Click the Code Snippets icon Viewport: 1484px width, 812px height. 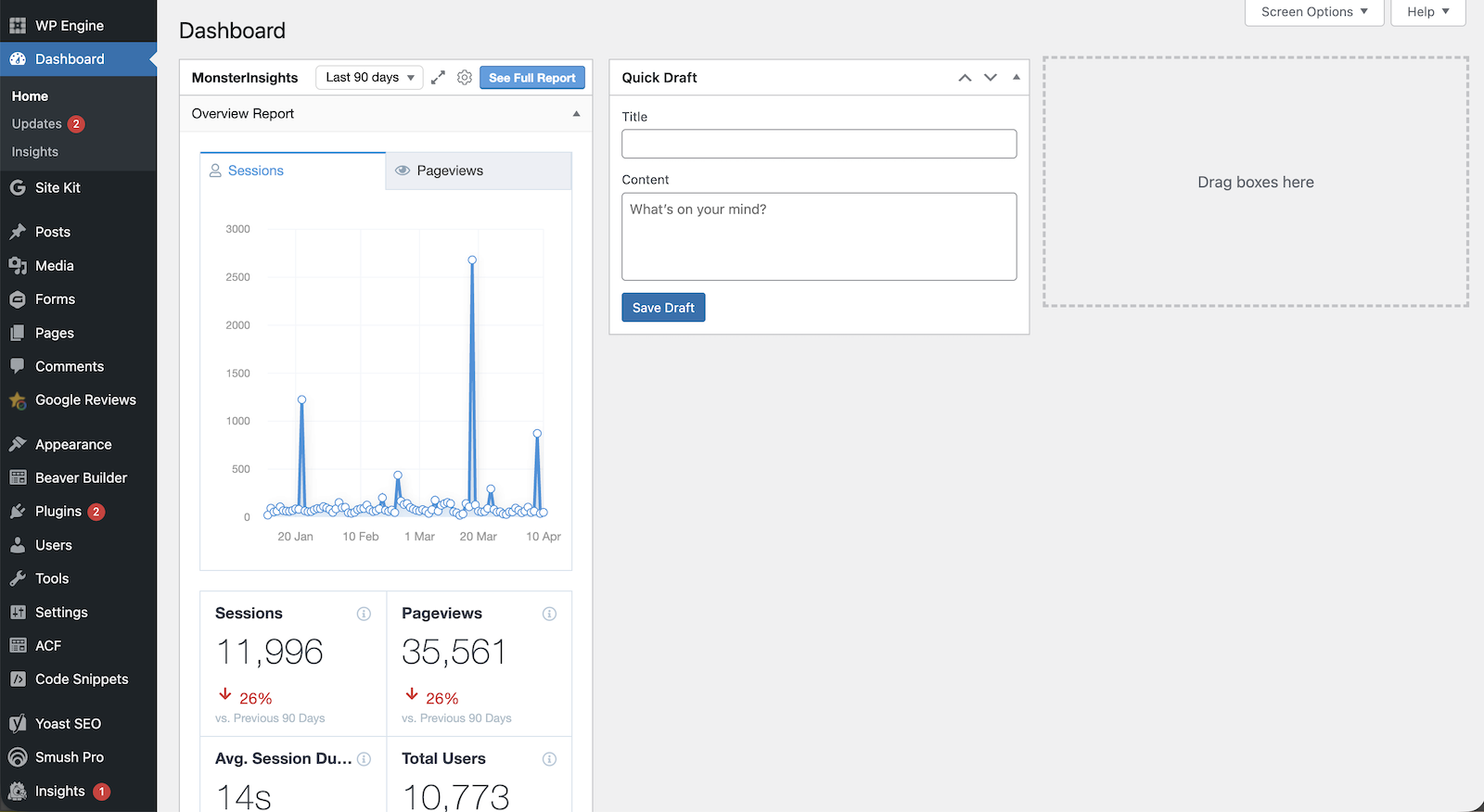(18, 679)
